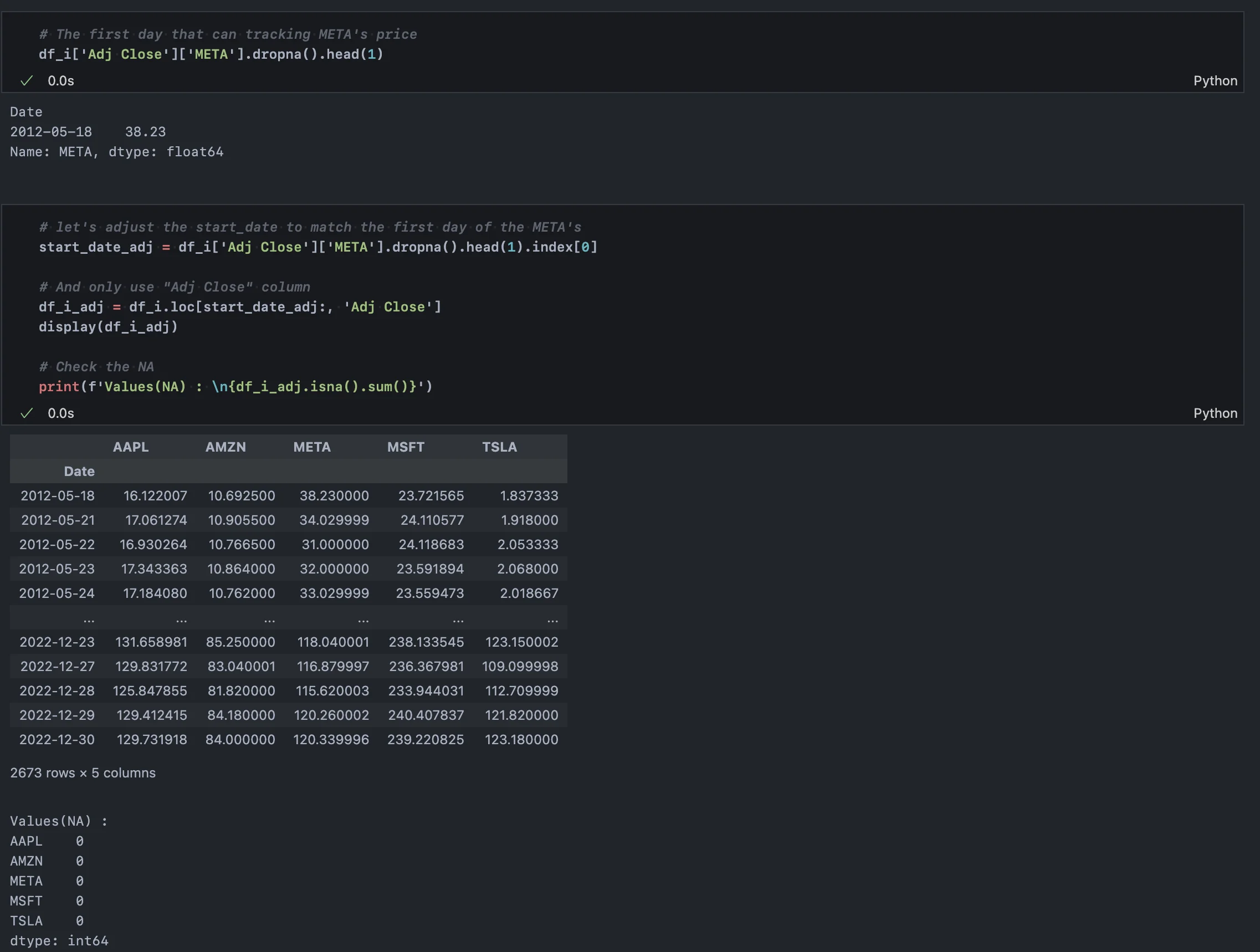Click the head(1) line in the first cell
The width and height of the screenshot is (1260, 952).
(211, 55)
